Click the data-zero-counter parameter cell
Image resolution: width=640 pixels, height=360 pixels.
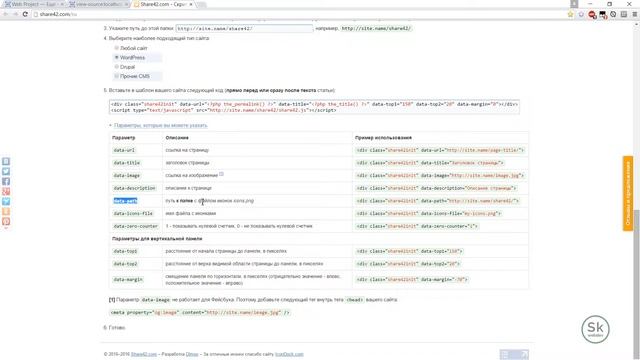click(x=136, y=226)
